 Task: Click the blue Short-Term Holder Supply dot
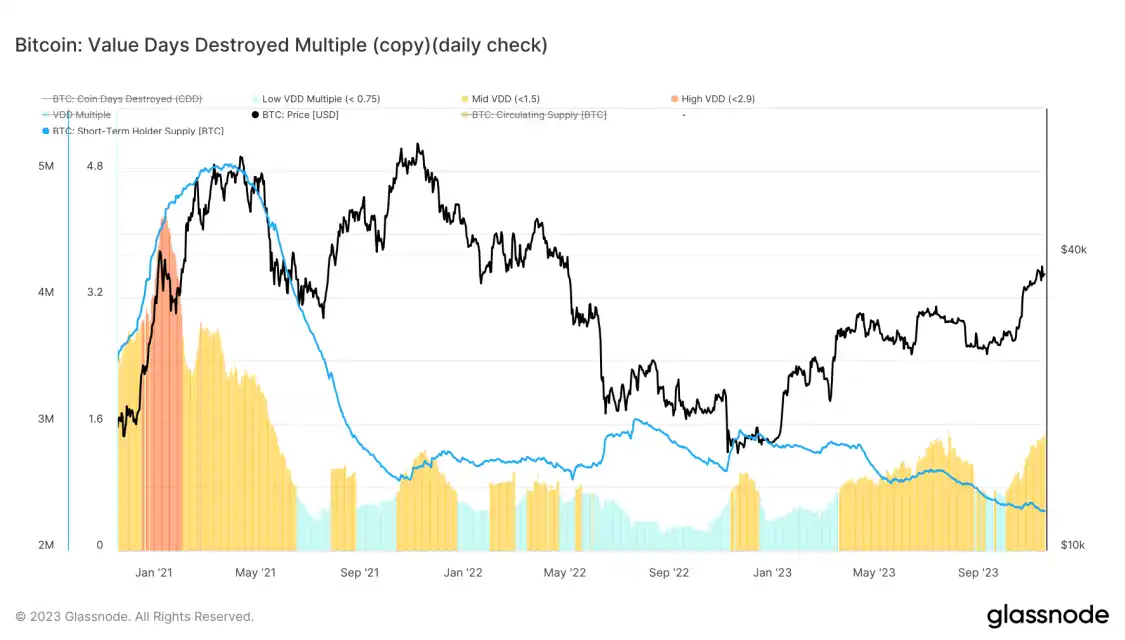point(46,131)
